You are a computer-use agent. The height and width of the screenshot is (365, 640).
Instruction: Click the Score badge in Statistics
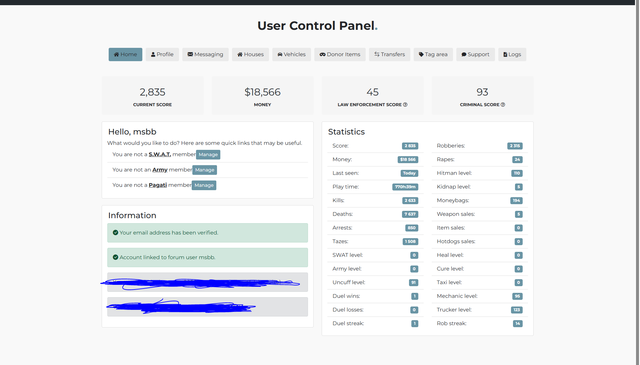coord(410,146)
